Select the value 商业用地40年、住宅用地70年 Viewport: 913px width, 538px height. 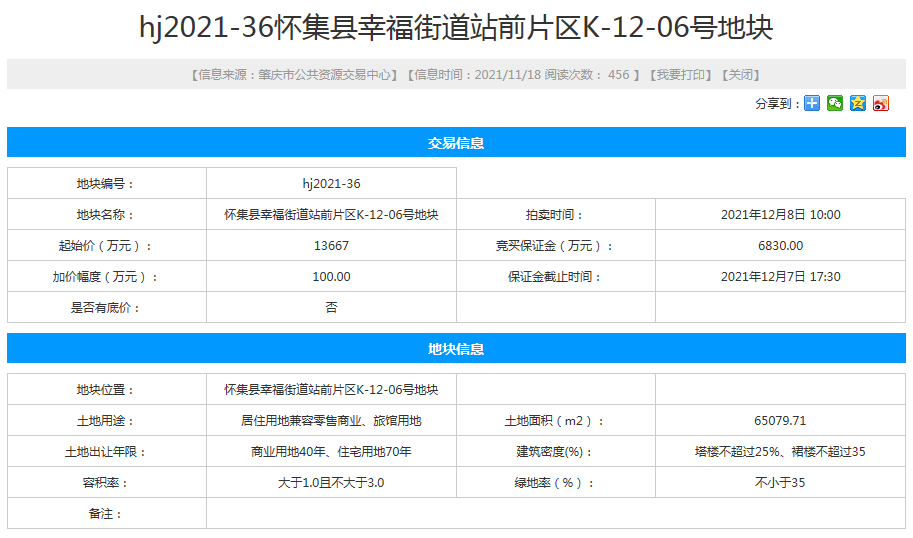tap(331, 451)
